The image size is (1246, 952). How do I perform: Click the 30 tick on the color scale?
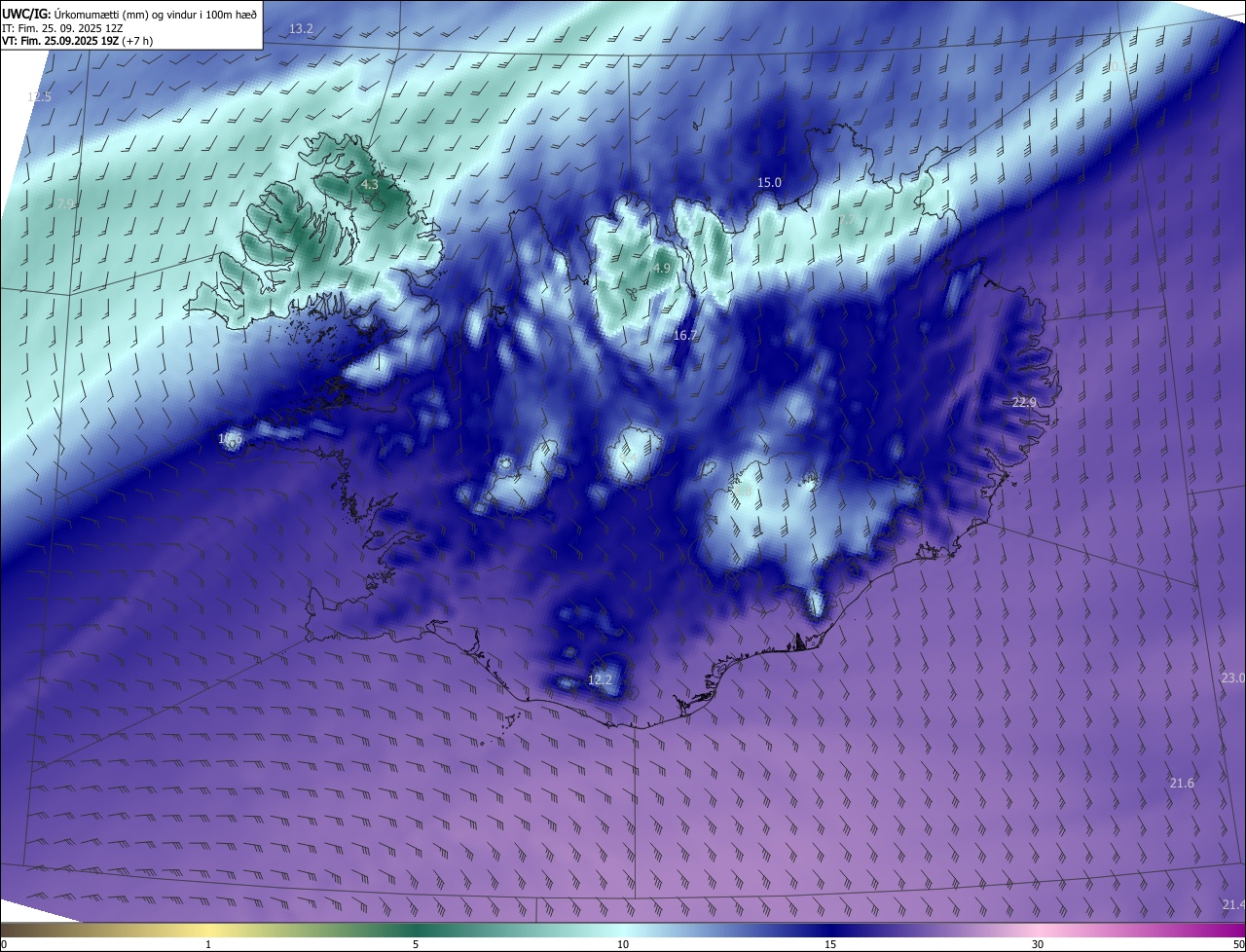[x=1038, y=944]
